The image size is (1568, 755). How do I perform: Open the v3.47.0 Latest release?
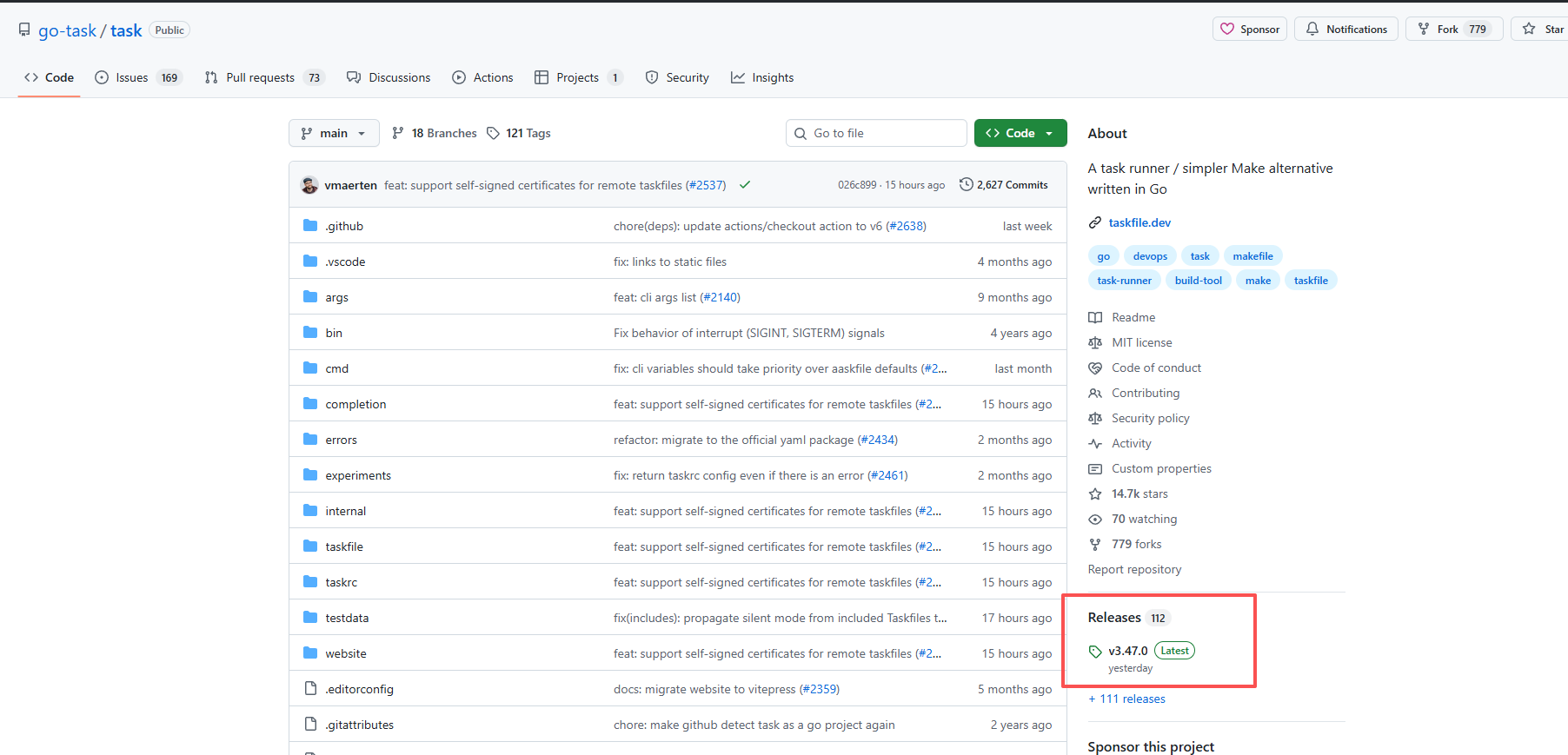pos(1141,658)
